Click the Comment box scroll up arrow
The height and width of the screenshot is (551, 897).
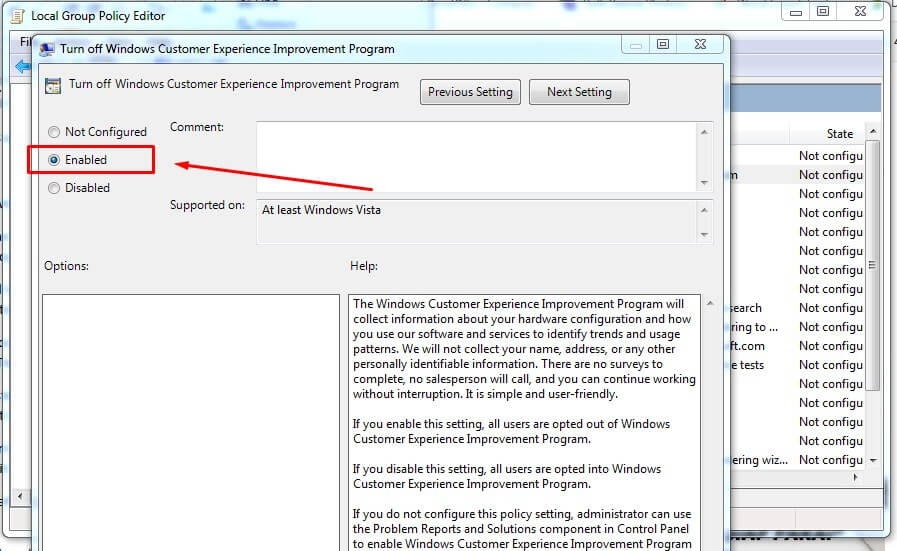tap(704, 132)
